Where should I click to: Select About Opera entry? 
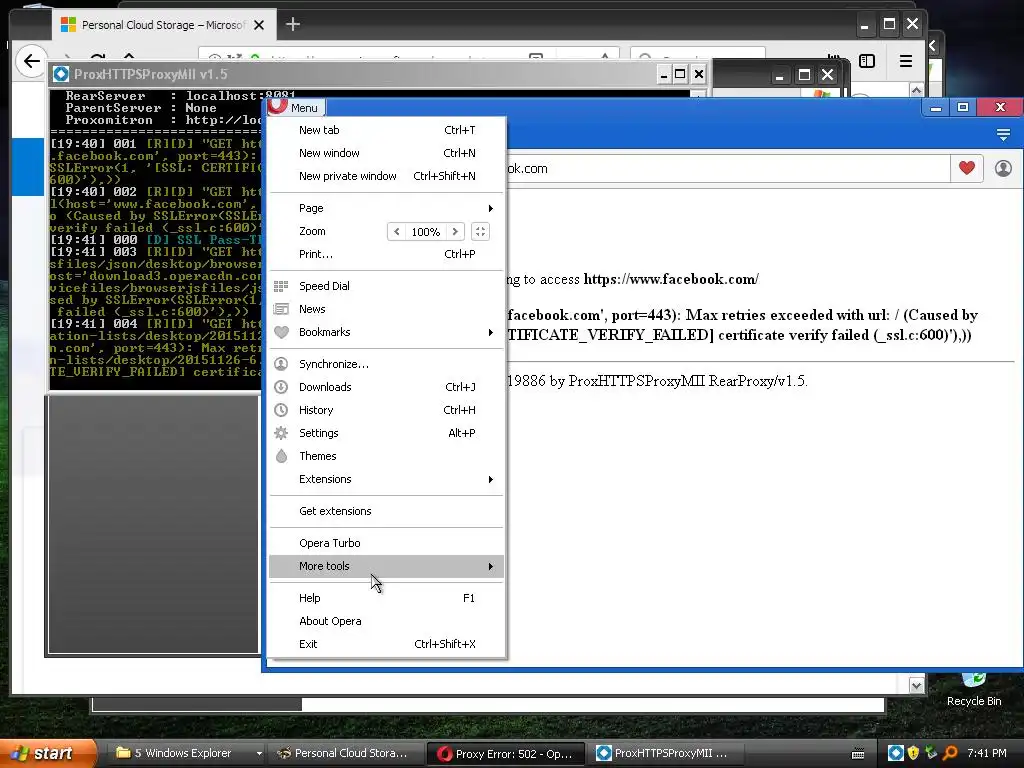click(387, 621)
